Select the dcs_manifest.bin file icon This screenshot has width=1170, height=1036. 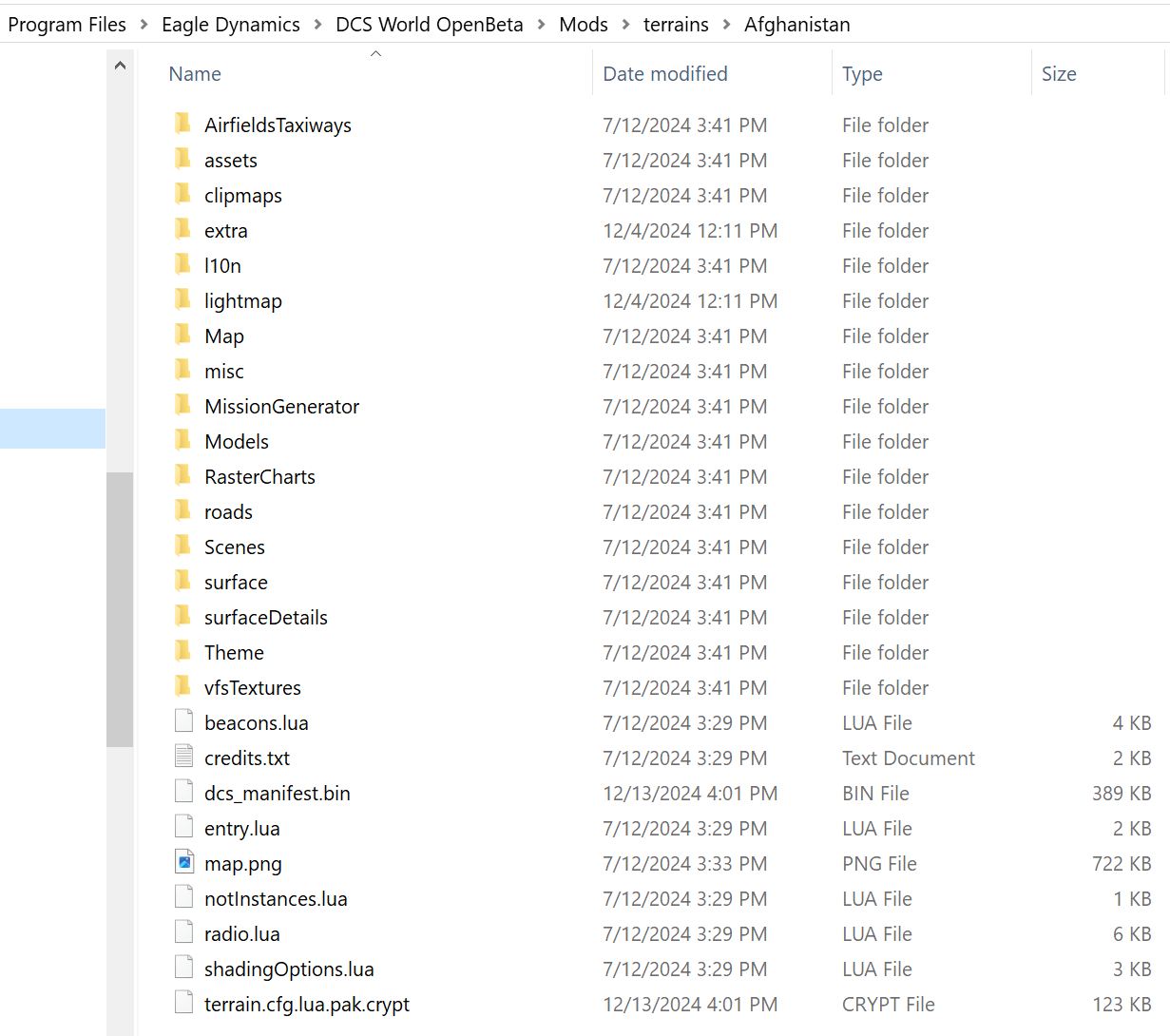[x=184, y=792]
